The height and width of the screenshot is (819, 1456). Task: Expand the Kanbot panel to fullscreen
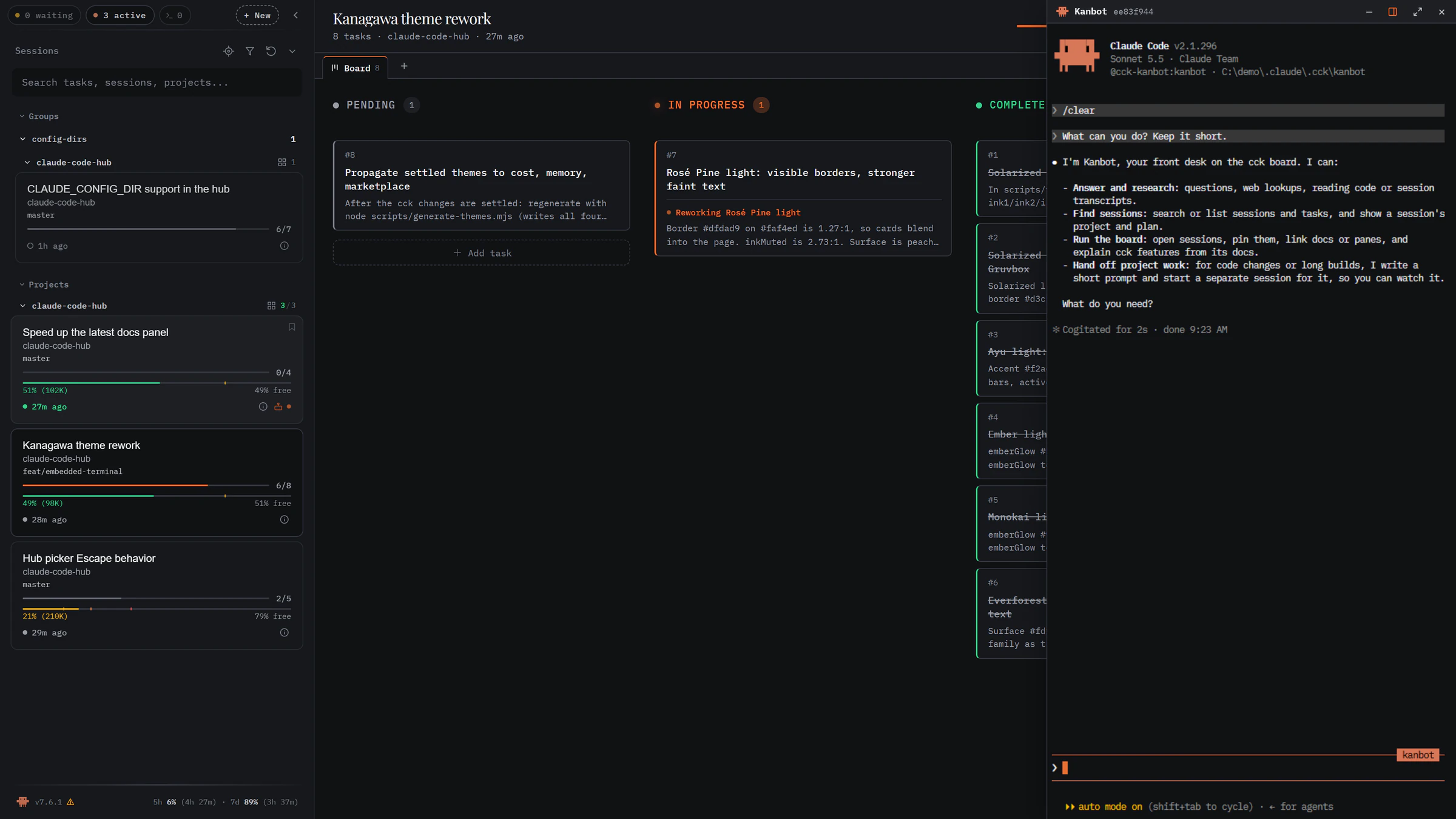1417,12
